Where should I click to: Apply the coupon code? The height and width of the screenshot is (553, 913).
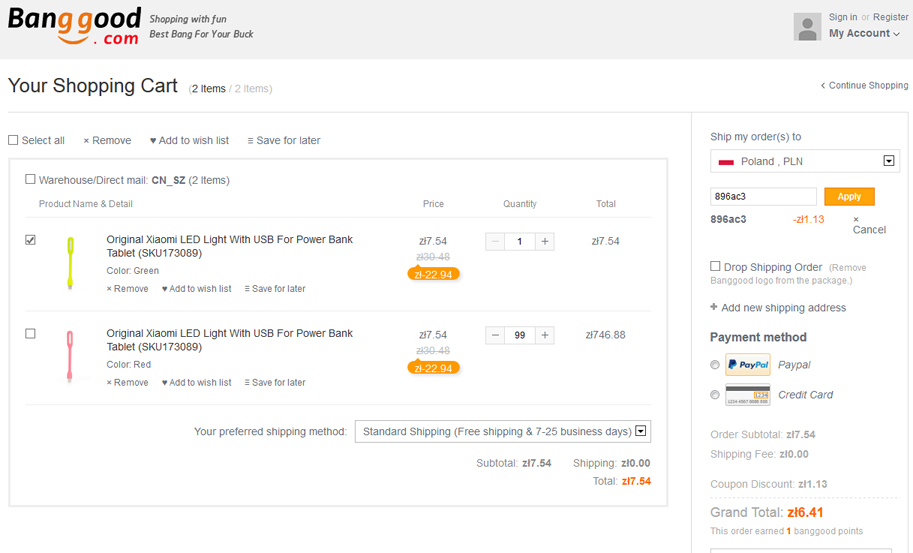point(849,197)
